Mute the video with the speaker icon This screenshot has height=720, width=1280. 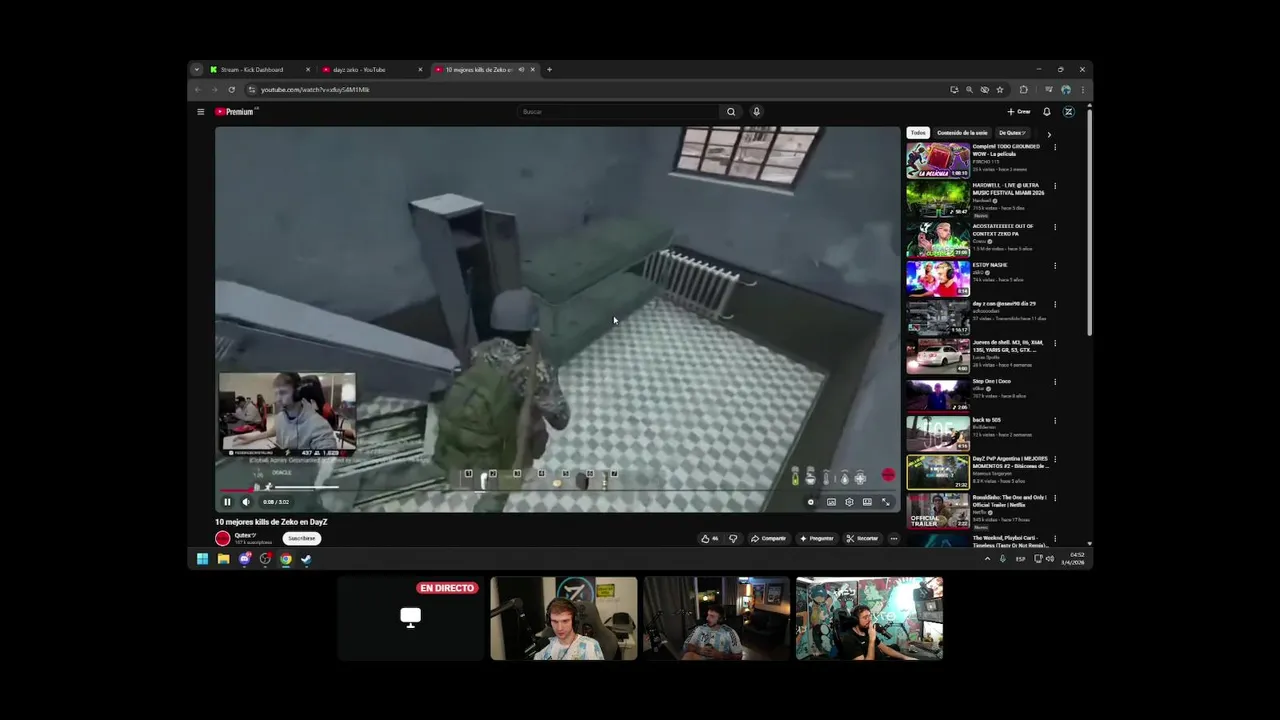coord(246,502)
